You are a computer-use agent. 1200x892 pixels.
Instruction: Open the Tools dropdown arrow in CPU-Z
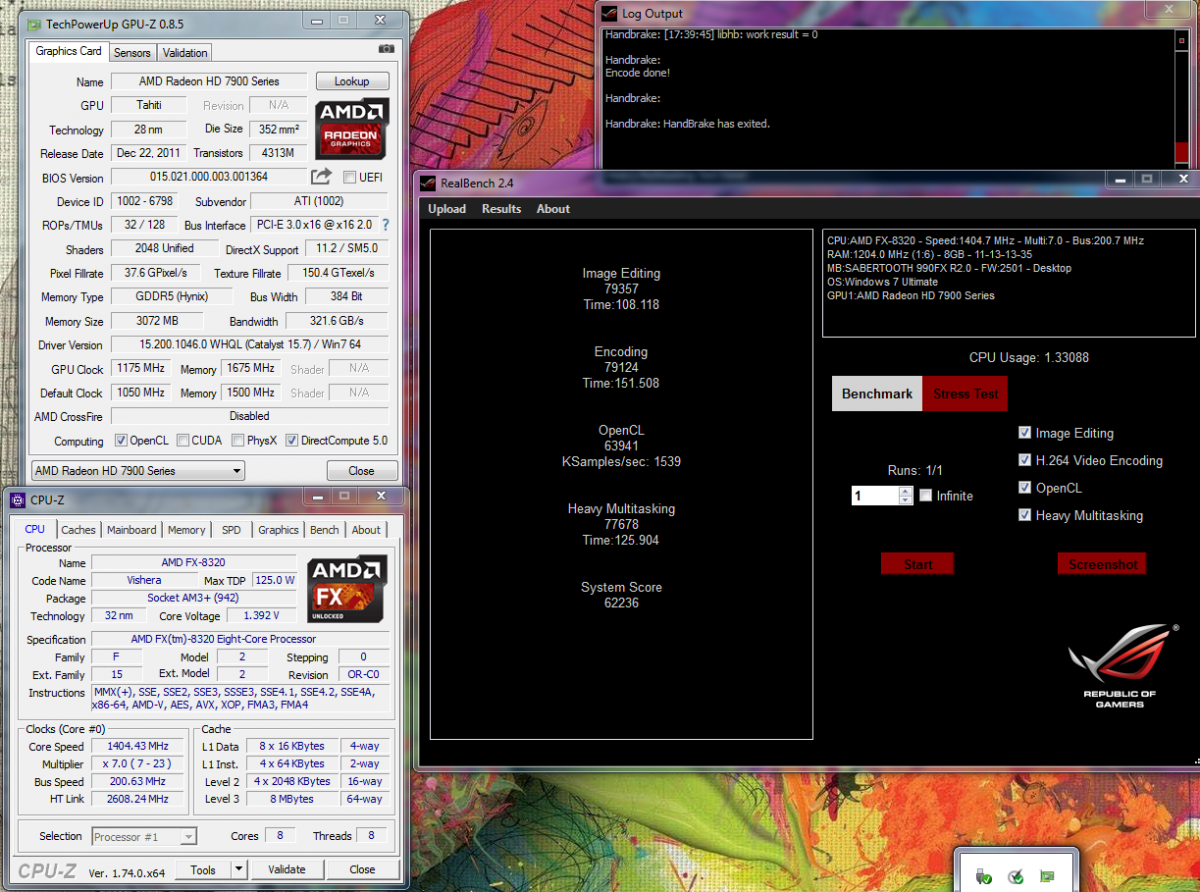click(239, 869)
